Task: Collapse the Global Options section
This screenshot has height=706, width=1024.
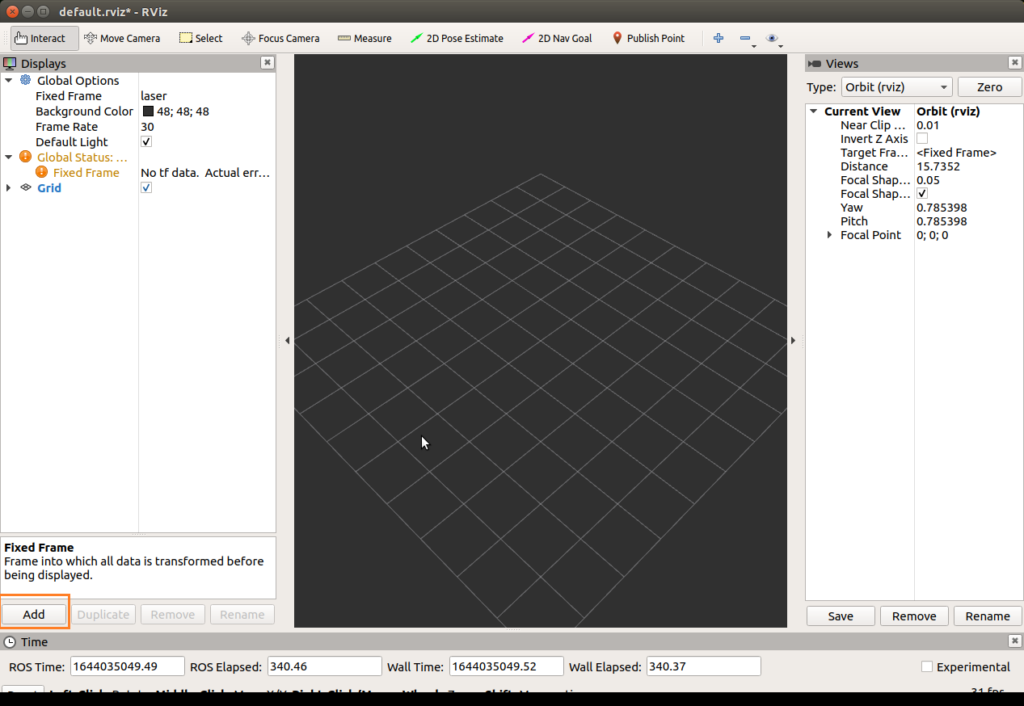Action: (8, 80)
